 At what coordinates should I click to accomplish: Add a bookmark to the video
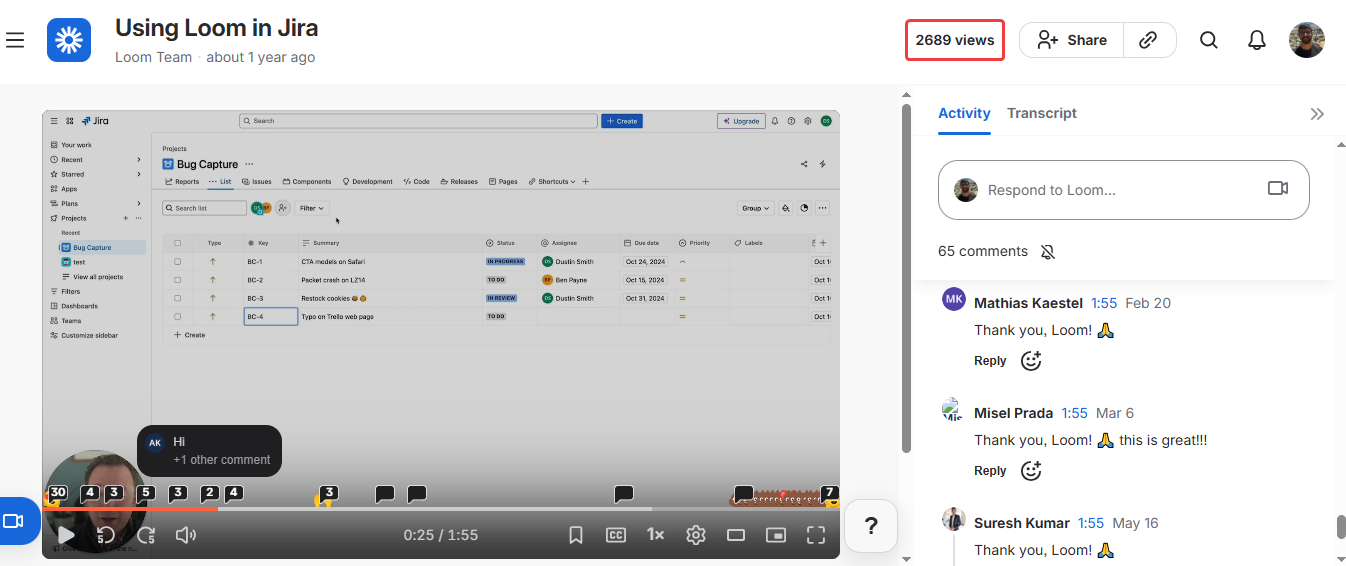(x=576, y=535)
